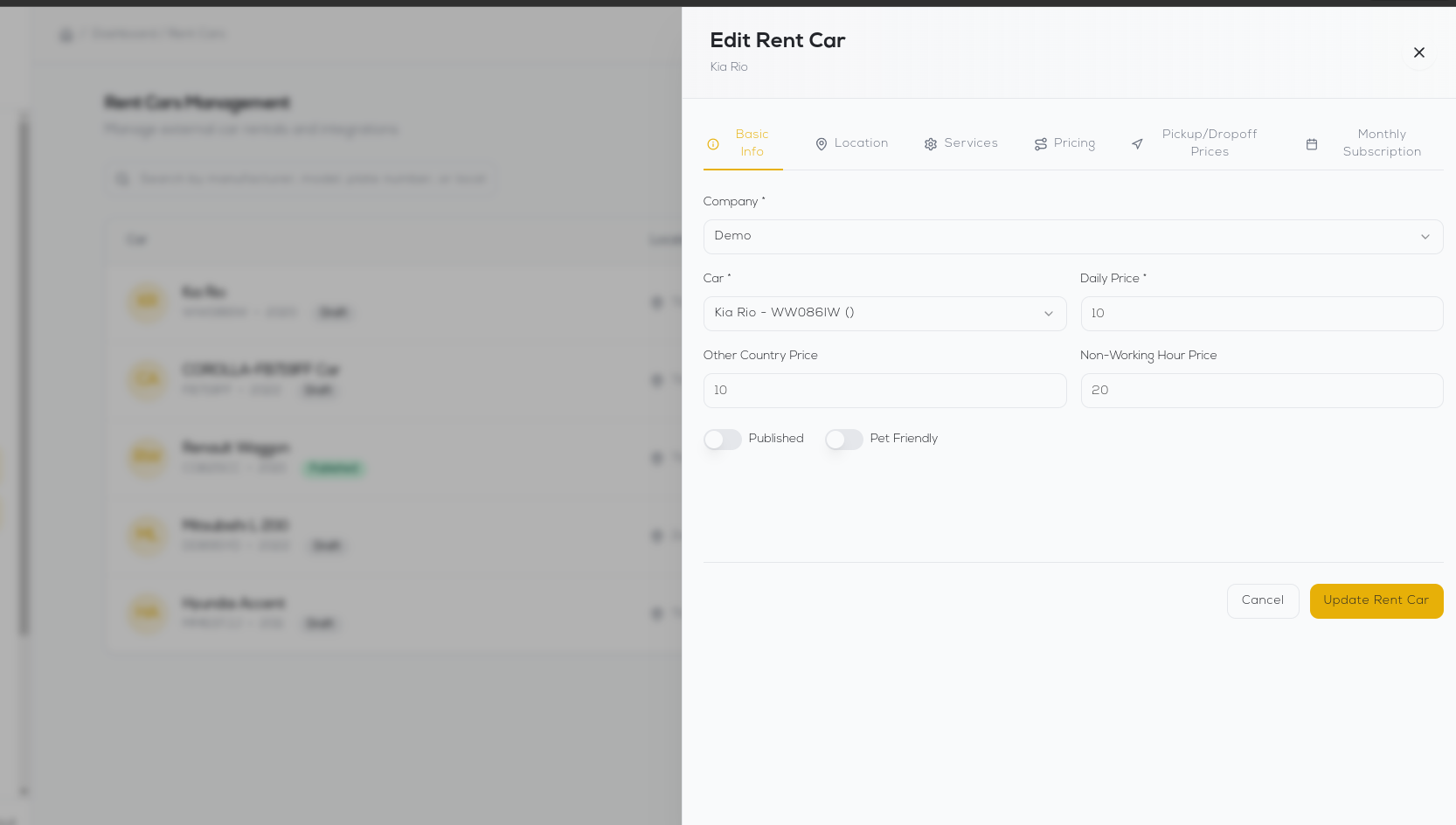The height and width of the screenshot is (825, 1456).
Task: Click the location pin icon in the Renault Waggon row
Action: 656,458
